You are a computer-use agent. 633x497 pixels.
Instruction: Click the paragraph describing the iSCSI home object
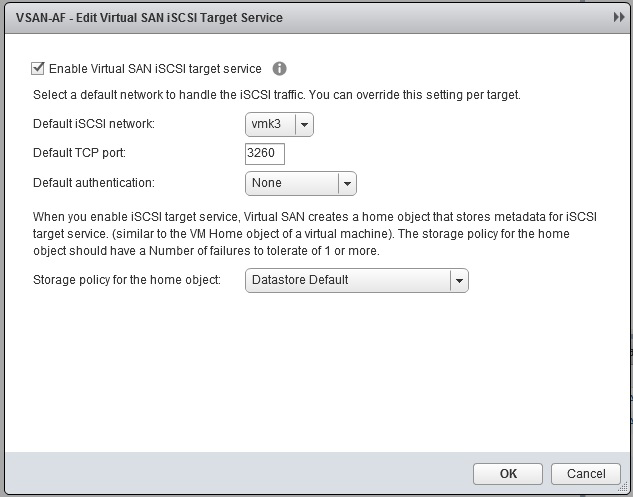pyautogui.click(x=300, y=233)
